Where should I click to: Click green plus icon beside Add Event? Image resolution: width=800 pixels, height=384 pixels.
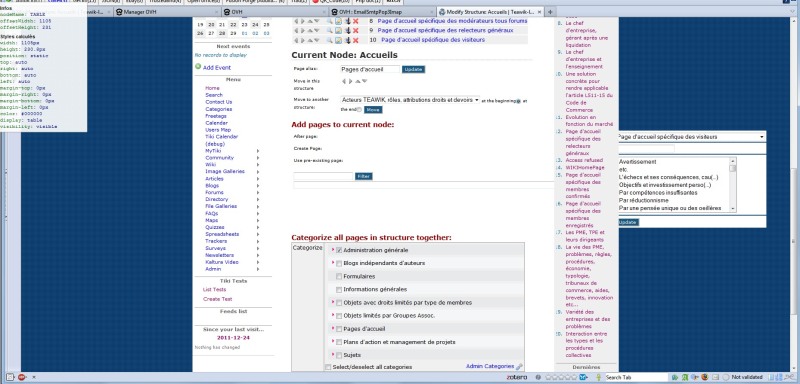[198, 67]
